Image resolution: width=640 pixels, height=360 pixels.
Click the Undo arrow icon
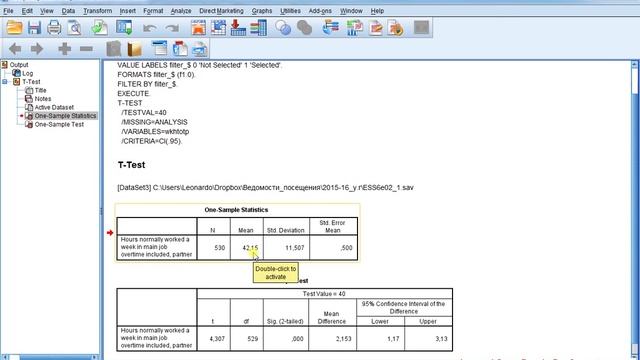tap(150, 28)
